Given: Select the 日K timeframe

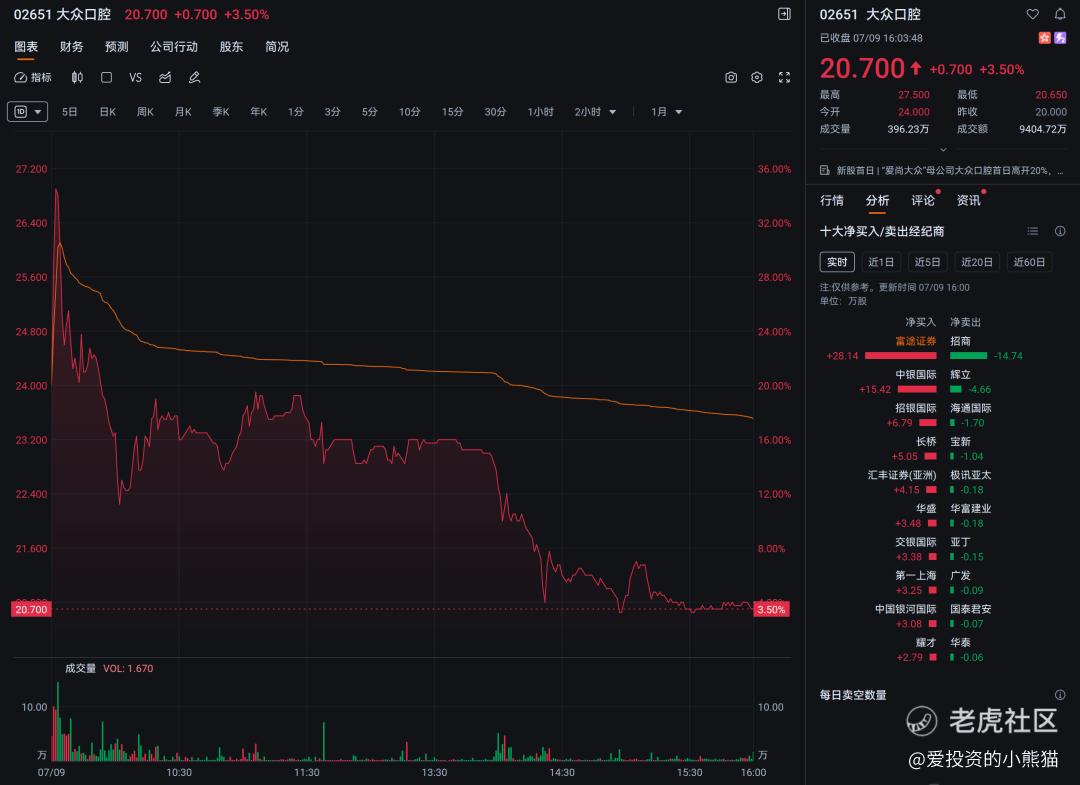Looking at the screenshot, I should [x=107, y=112].
